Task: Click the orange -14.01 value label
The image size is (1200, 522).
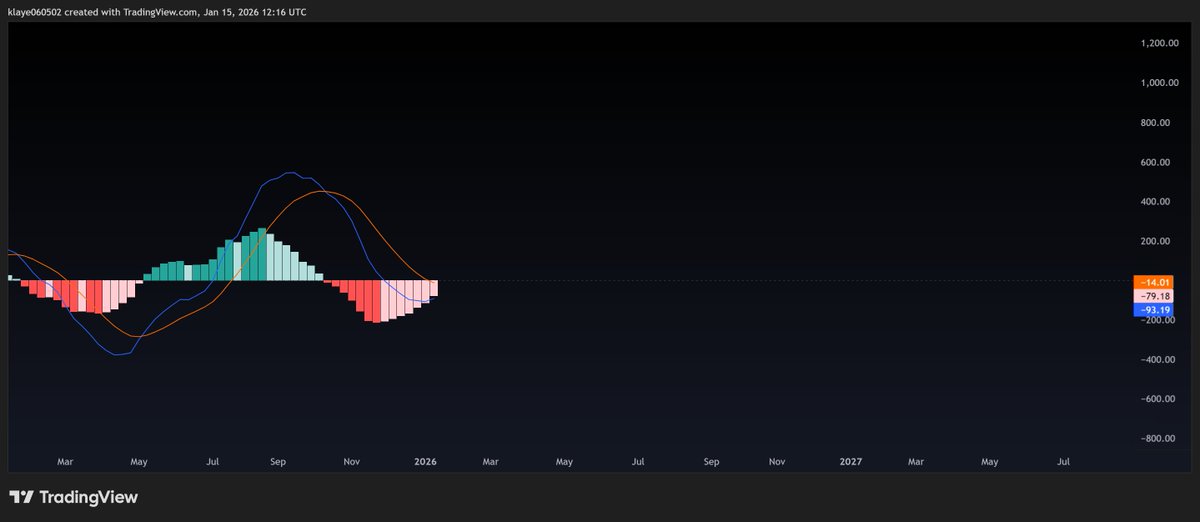Action: click(1153, 283)
